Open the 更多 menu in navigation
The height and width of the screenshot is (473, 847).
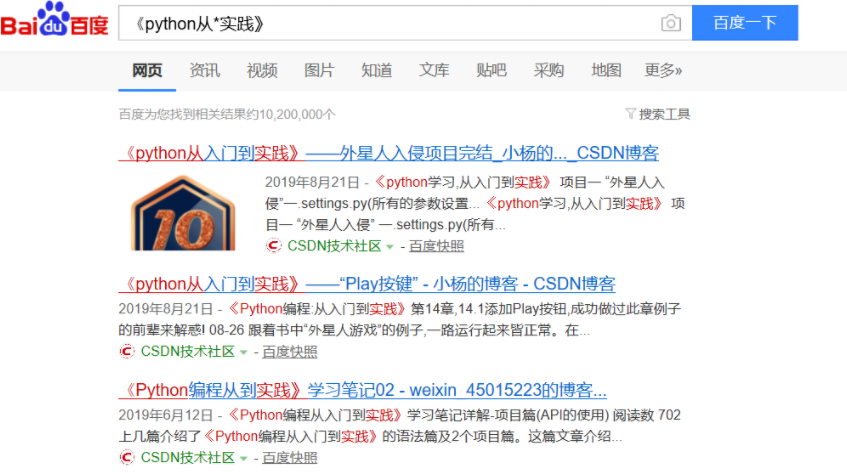click(663, 70)
